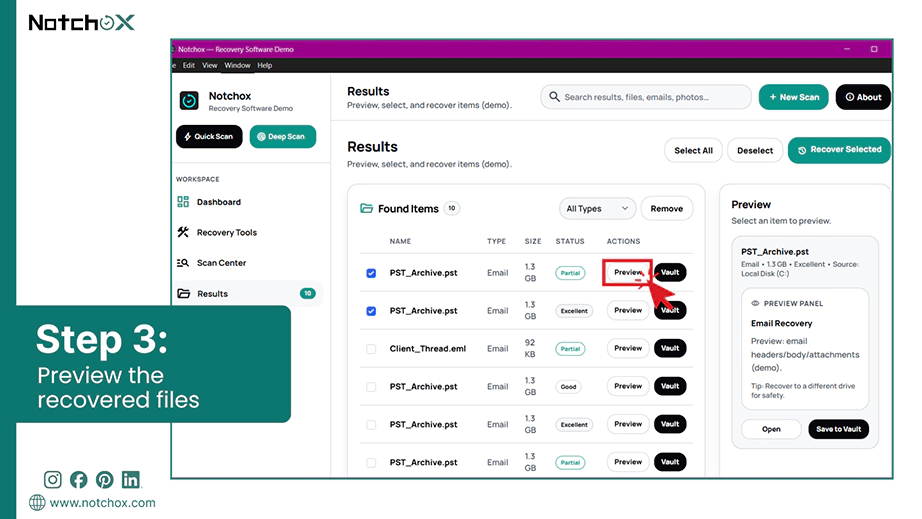
Task: Uncheck first PST_Archive.pst Partial row checkbox
Action: click(x=371, y=273)
